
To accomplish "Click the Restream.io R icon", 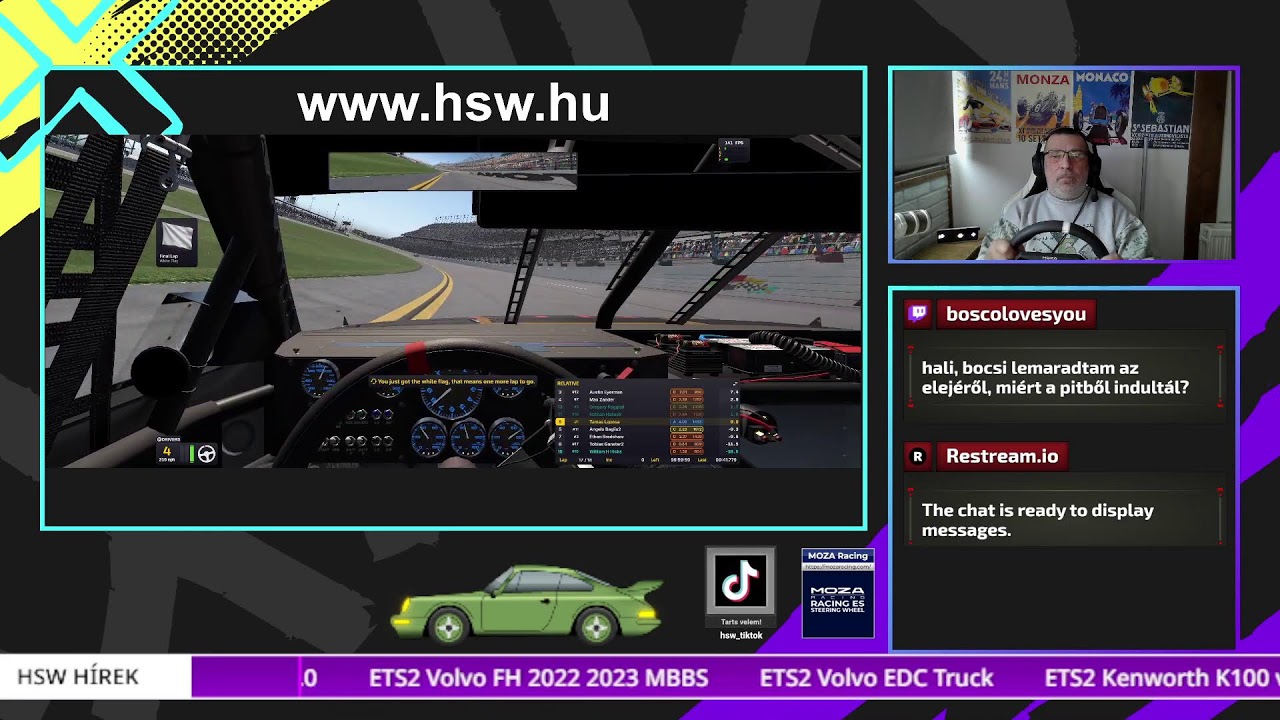I will (x=917, y=456).
